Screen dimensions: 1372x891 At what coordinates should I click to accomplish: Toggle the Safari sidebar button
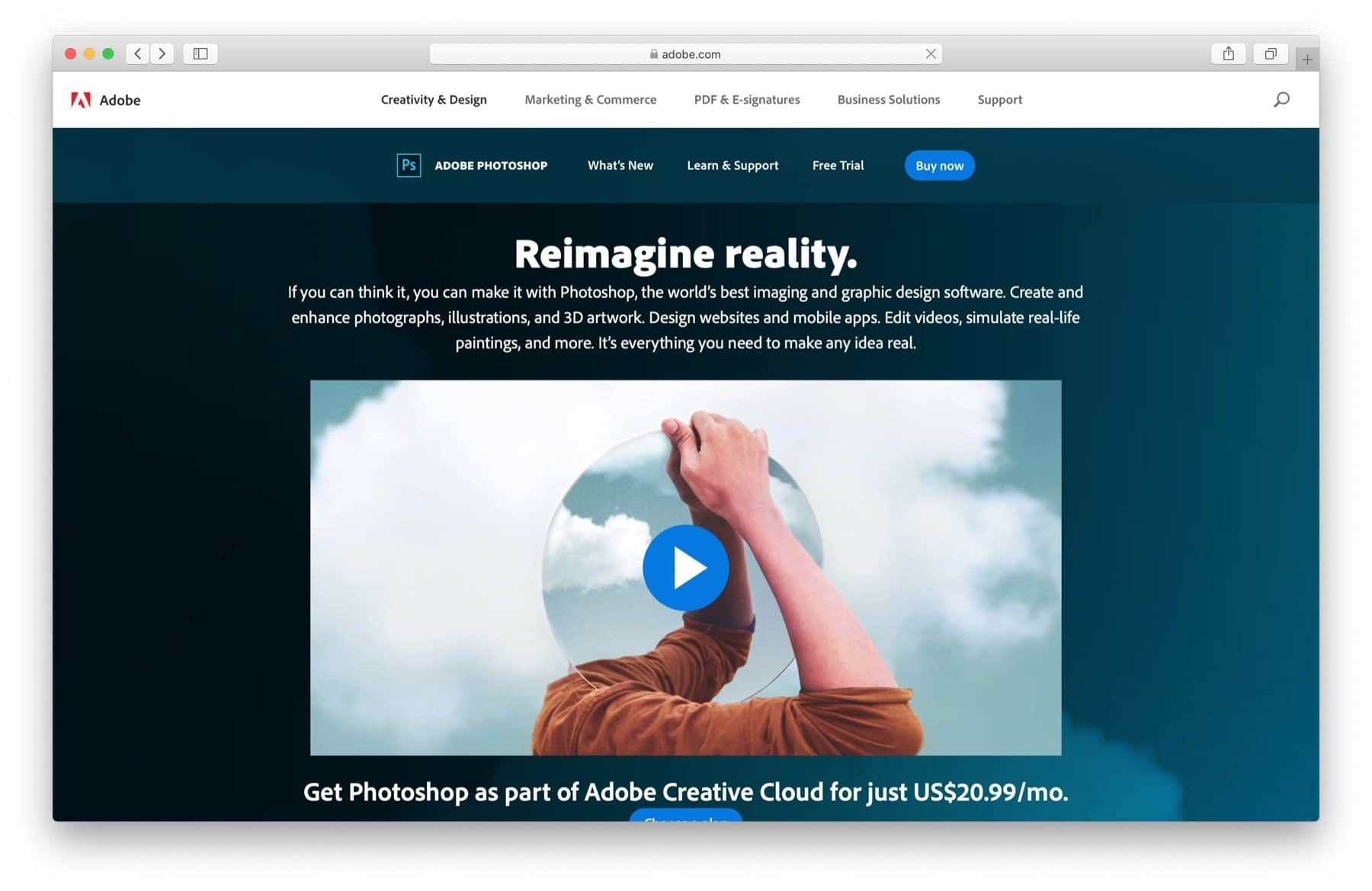pos(200,53)
